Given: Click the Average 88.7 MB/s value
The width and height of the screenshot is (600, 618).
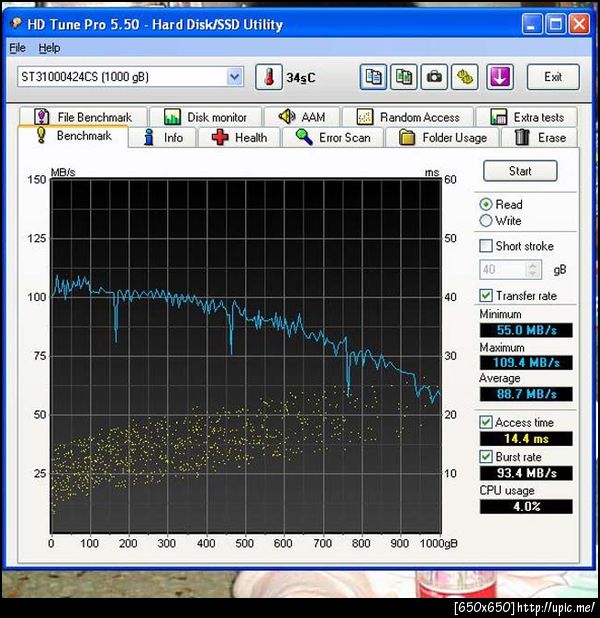Looking at the screenshot, I should coord(526,394).
